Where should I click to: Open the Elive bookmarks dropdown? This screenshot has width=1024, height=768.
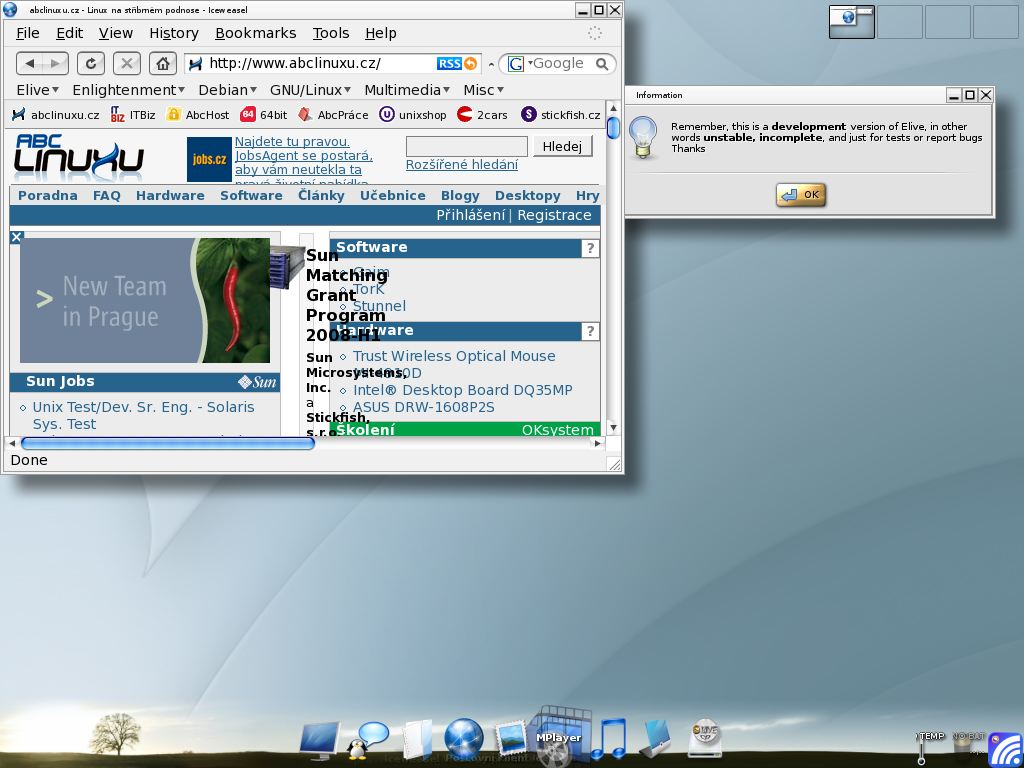pos(37,90)
